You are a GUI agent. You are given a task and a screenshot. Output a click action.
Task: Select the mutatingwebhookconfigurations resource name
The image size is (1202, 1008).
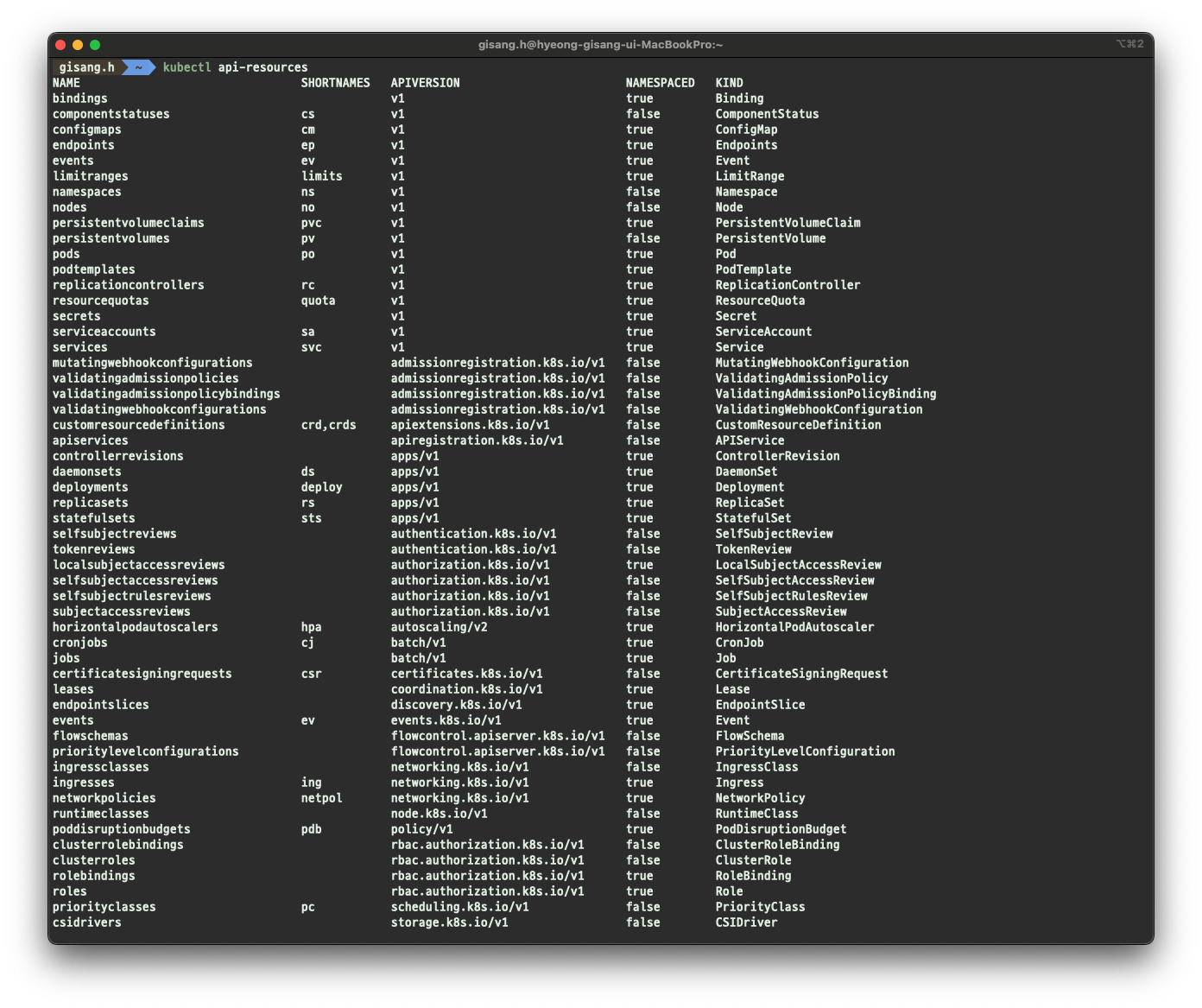coord(153,363)
